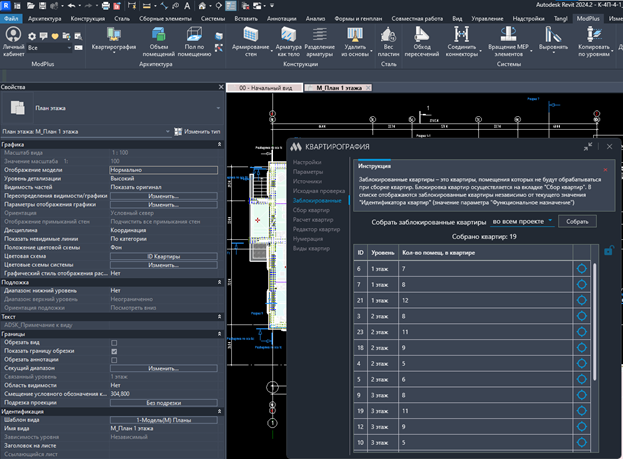Open the Архитектура ribbon tab
Screen dimensions: 623x459
pos(44,19)
